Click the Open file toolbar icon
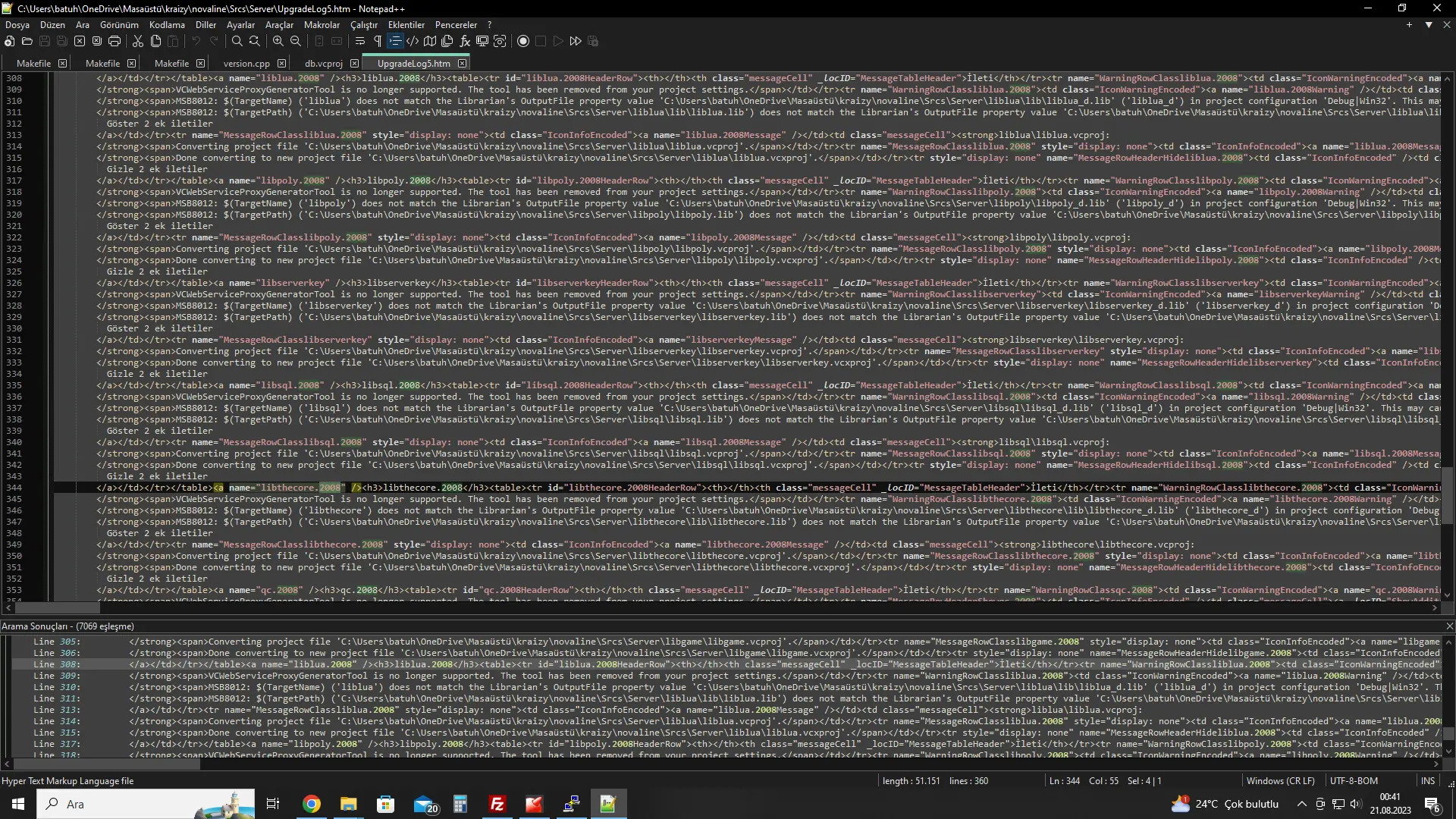The height and width of the screenshot is (819, 1456). pos(27,41)
